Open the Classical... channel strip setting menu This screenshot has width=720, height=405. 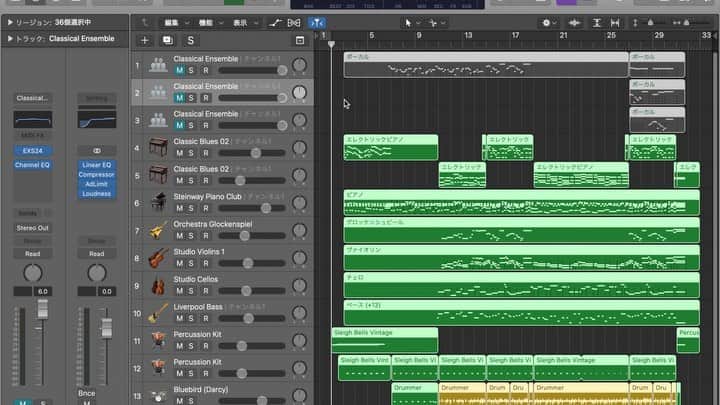(32, 98)
